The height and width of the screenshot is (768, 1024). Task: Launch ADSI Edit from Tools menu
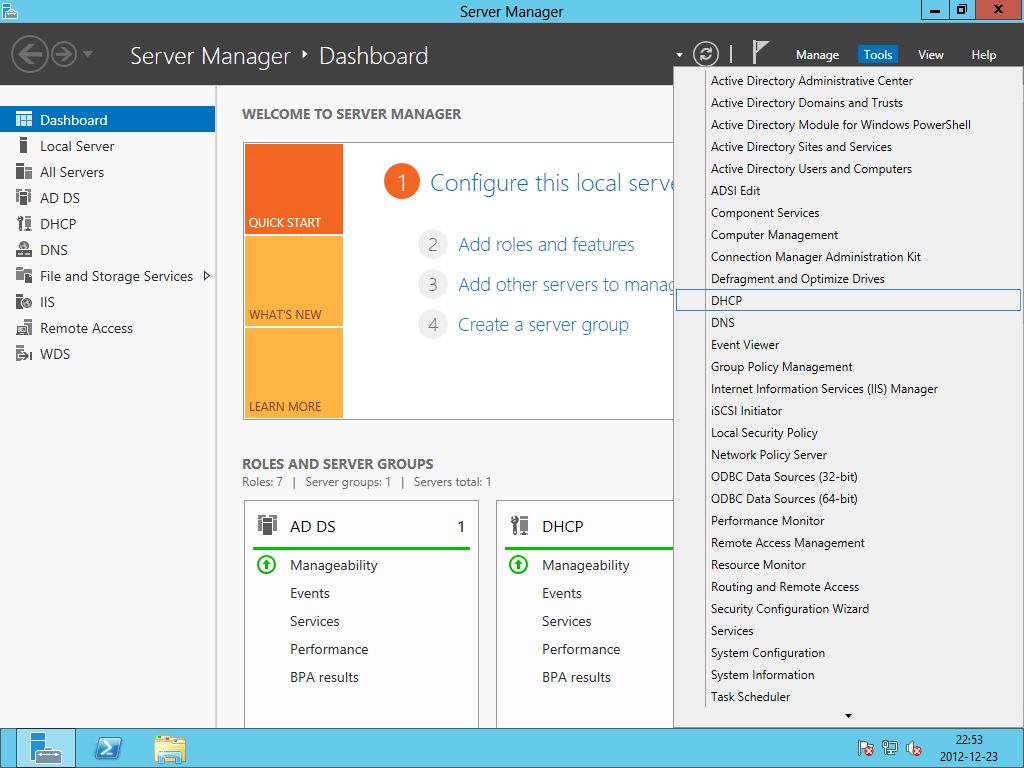click(848, 191)
